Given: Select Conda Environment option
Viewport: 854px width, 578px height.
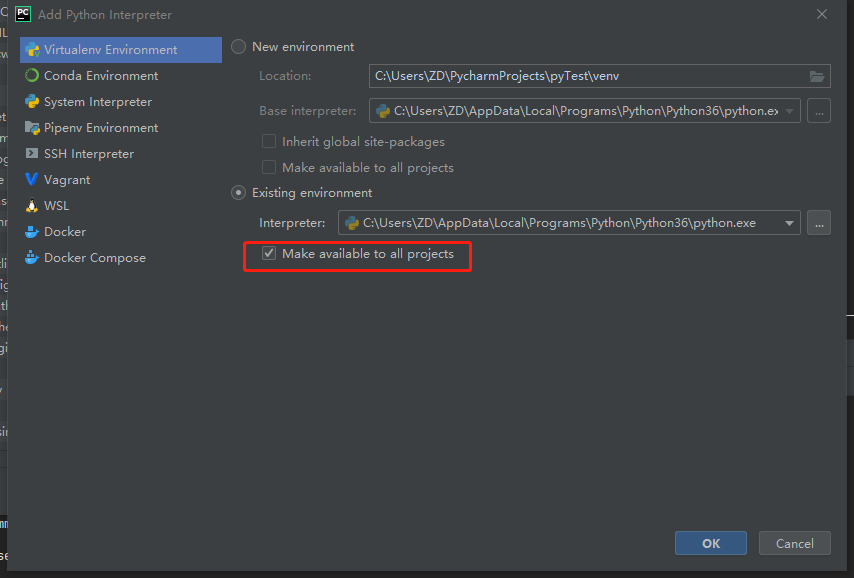Looking at the screenshot, I should point(121,76).
